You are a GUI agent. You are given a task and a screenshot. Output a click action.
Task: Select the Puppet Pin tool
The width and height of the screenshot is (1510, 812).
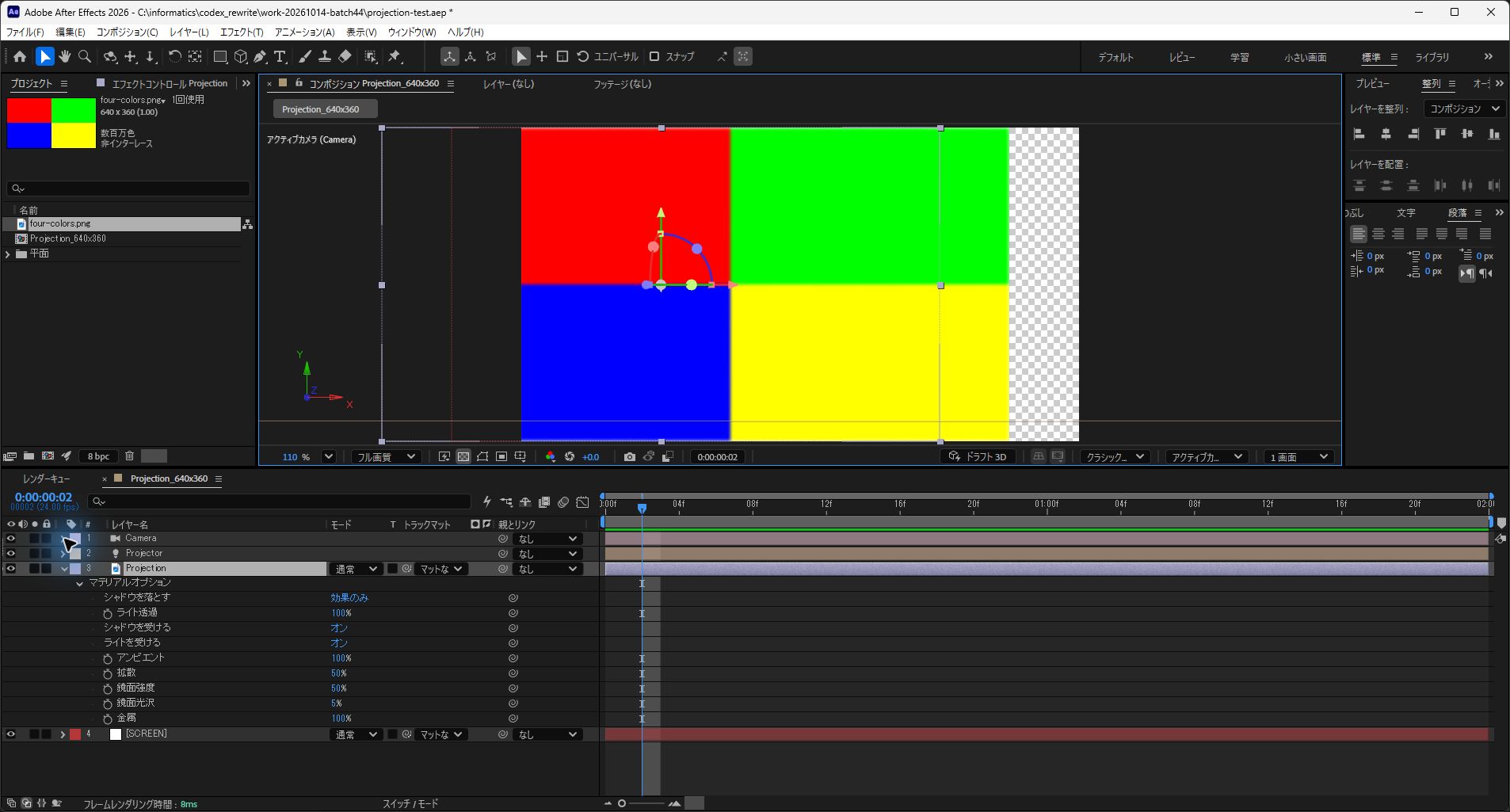pos(395,57)
